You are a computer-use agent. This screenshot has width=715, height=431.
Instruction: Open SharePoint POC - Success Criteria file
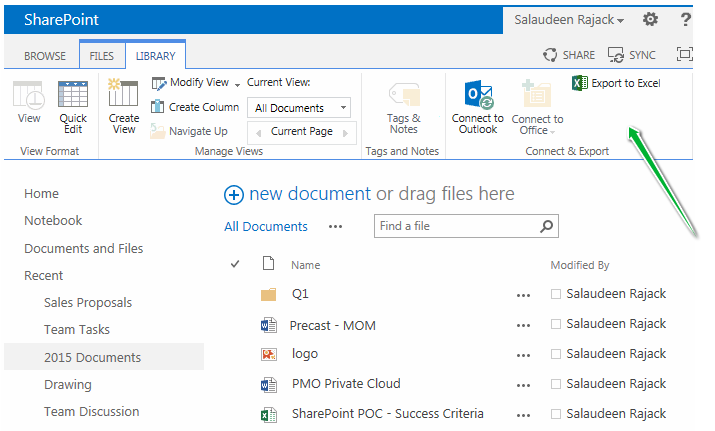[388, 414]
